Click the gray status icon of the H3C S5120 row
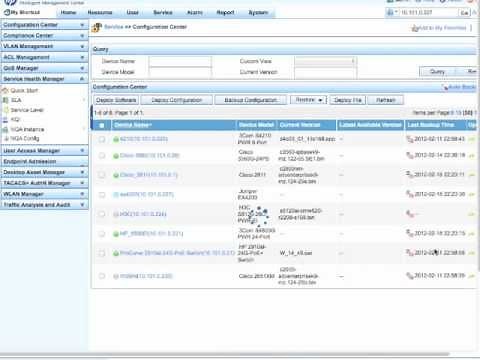 pyautogui.click(x=116, y=214)
